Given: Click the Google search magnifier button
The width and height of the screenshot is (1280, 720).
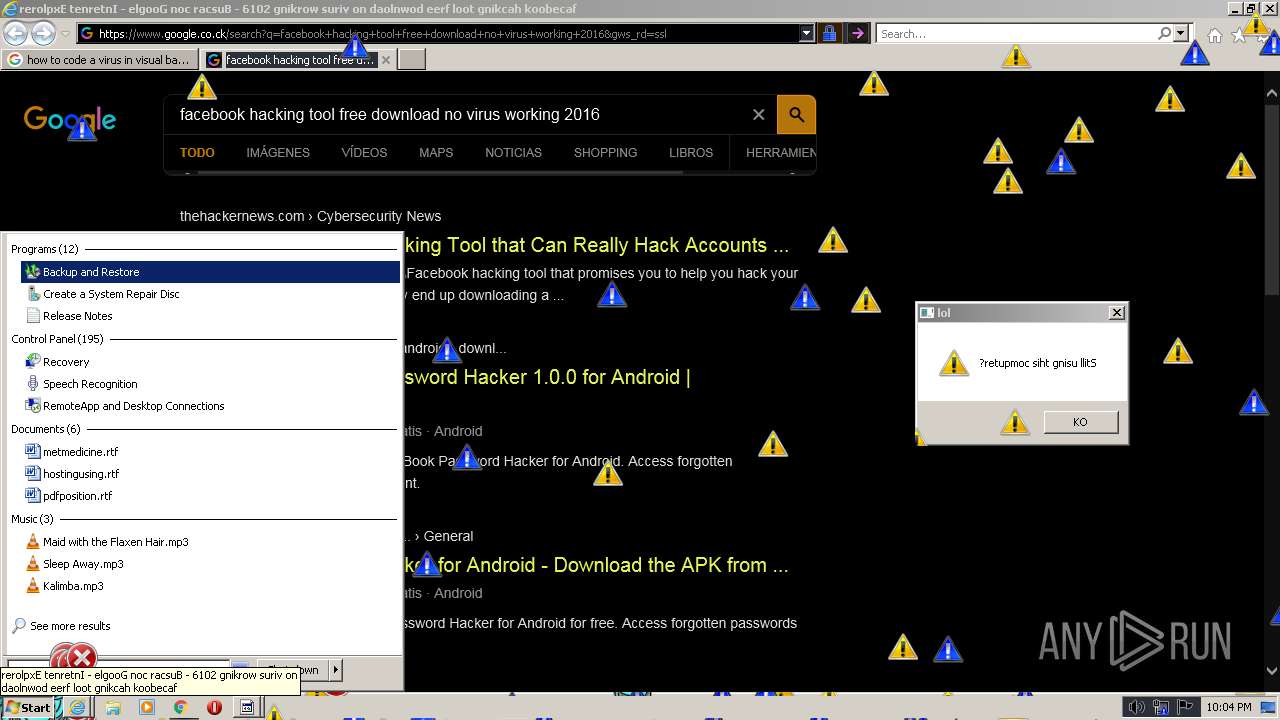Looking at the screenshot, I should tap(796, 114).
